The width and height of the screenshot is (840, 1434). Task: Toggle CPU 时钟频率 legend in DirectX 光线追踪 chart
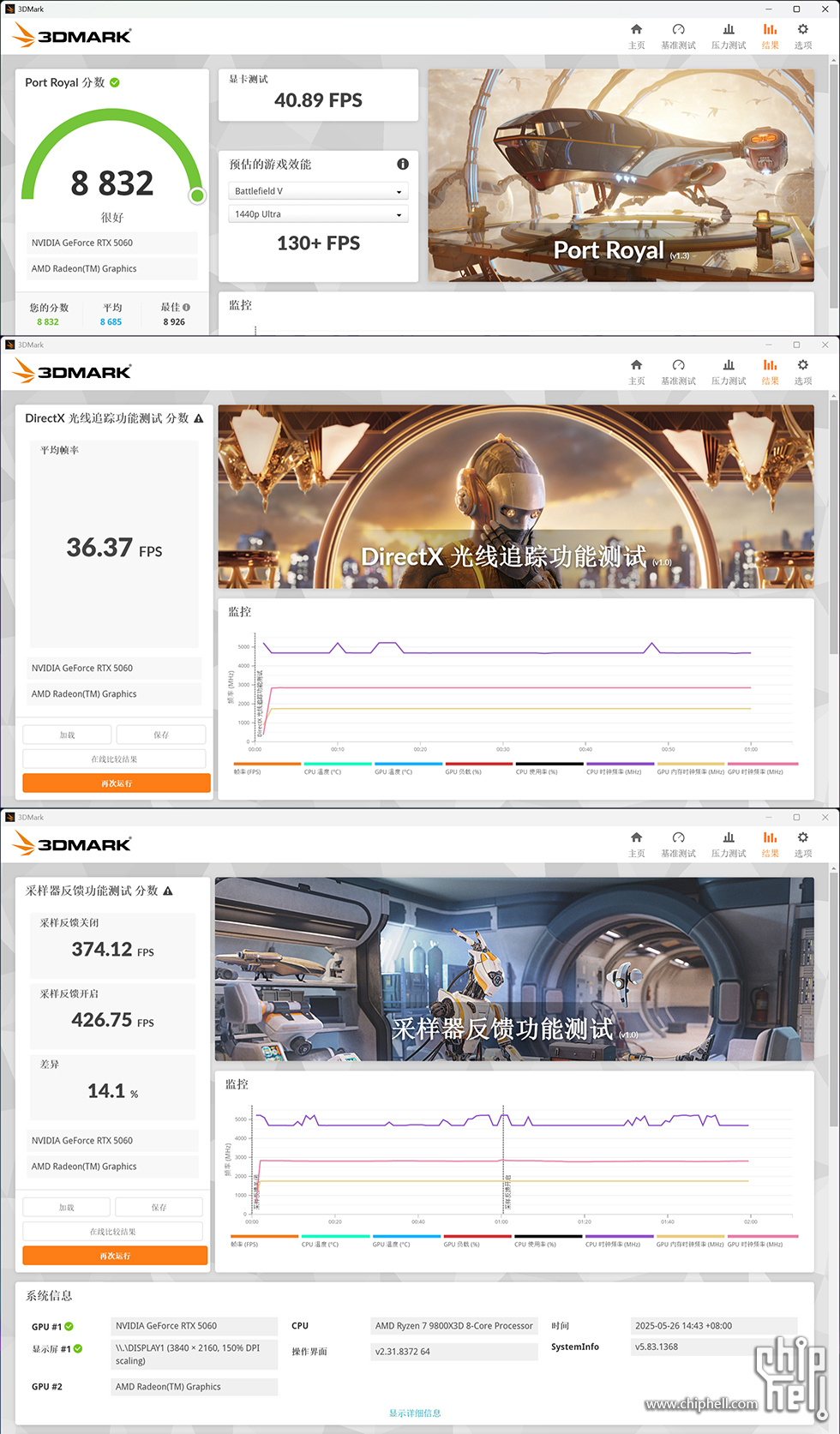click(x=620, y=768)
